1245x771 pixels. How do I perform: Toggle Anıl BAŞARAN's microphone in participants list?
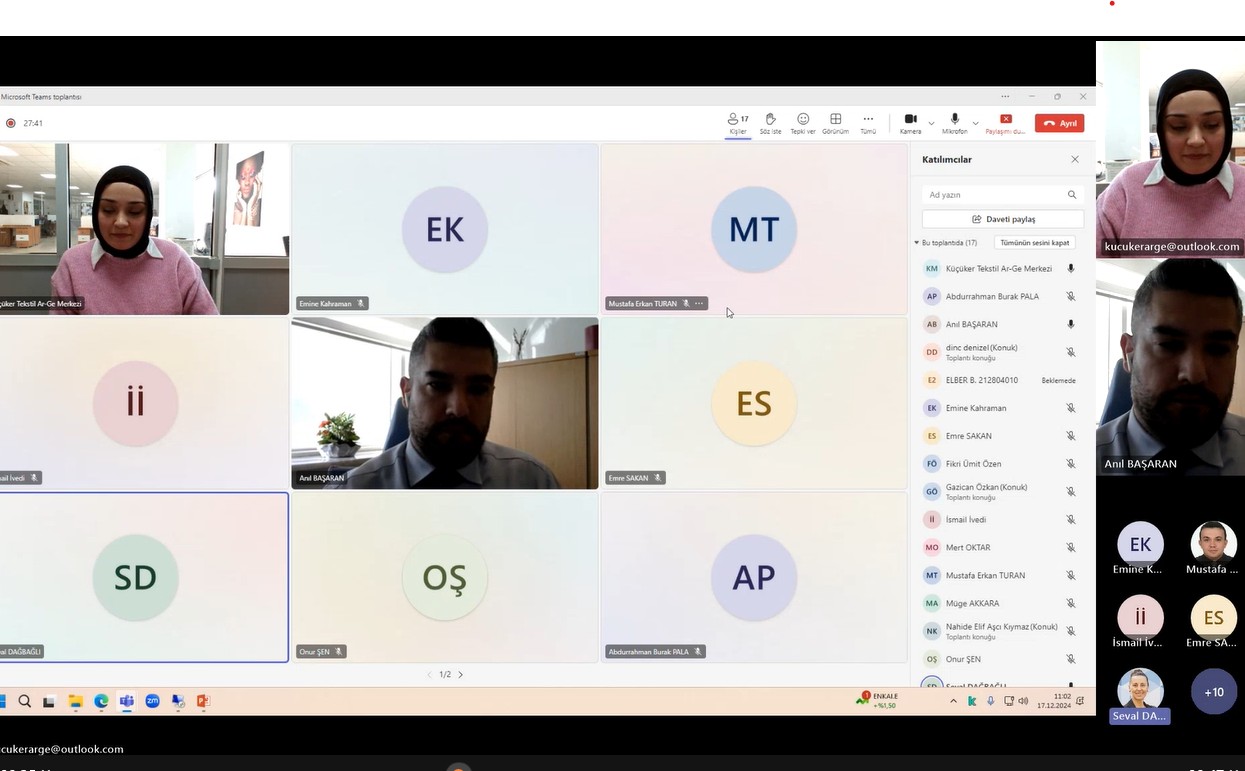pyautogui.click(x=1070, y=325)
